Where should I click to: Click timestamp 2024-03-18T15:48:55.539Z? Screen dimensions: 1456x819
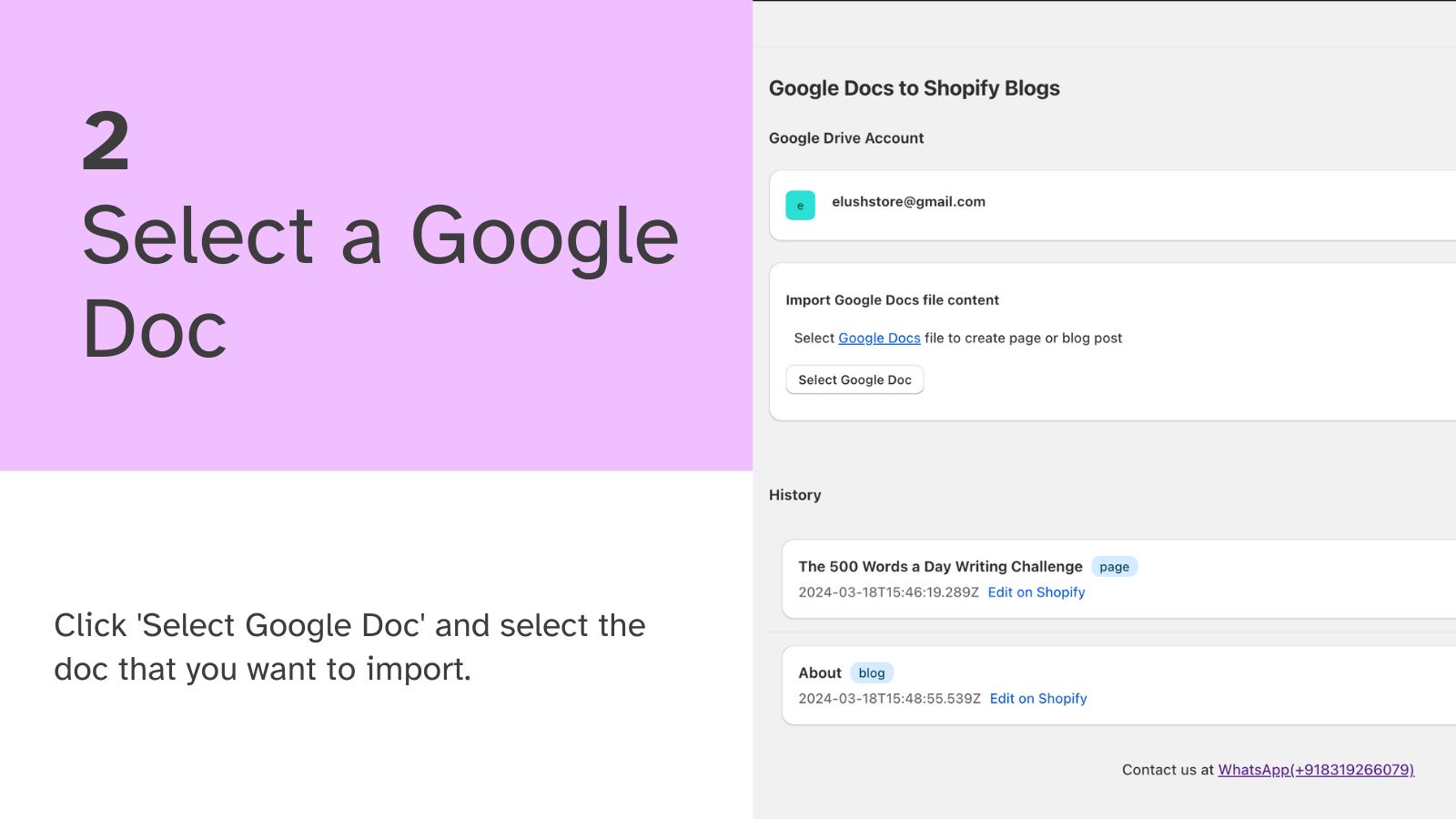(x=889, y=699)
